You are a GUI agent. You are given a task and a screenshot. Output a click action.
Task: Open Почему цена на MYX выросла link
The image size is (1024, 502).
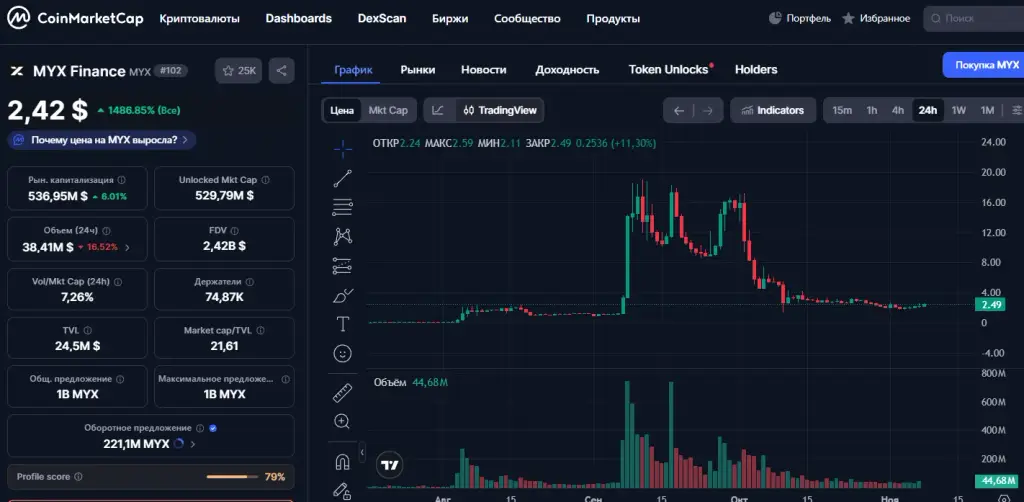(x=103, y=140)
